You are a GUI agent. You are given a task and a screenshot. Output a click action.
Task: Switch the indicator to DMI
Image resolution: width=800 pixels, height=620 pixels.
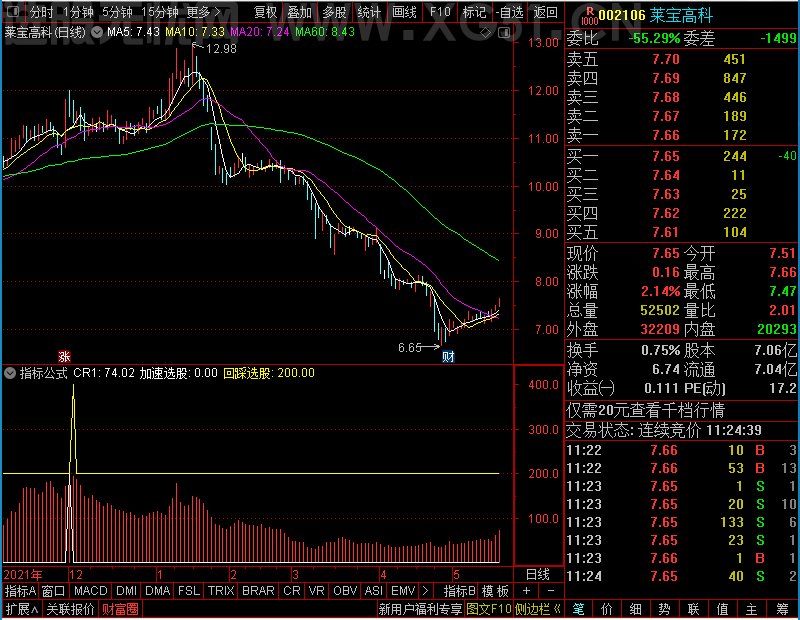tap(126, 591)
